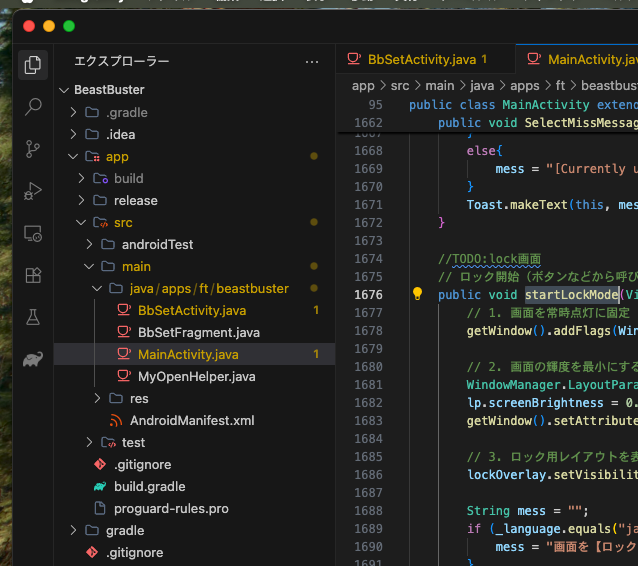Open Explorer more actions ellipsis menu

312,62
